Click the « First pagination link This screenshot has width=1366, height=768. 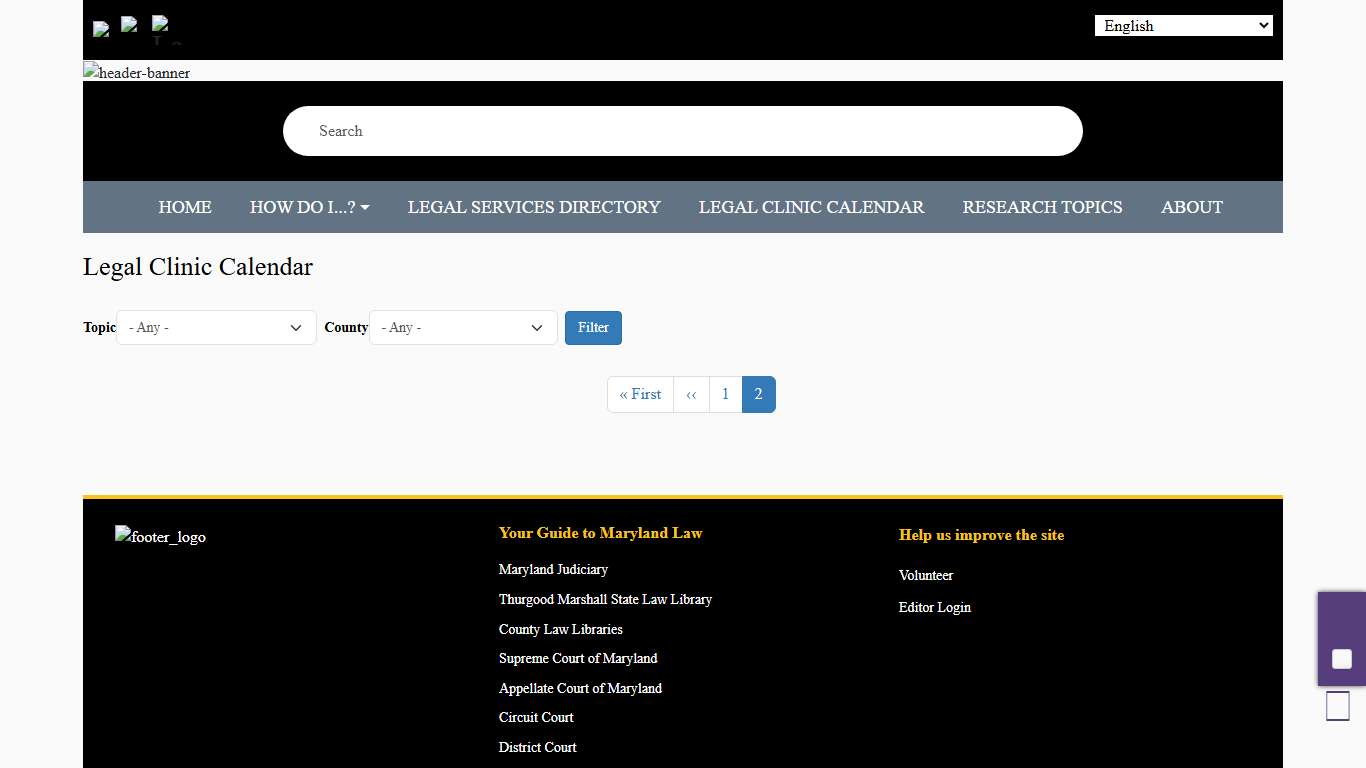pos(640,394)
